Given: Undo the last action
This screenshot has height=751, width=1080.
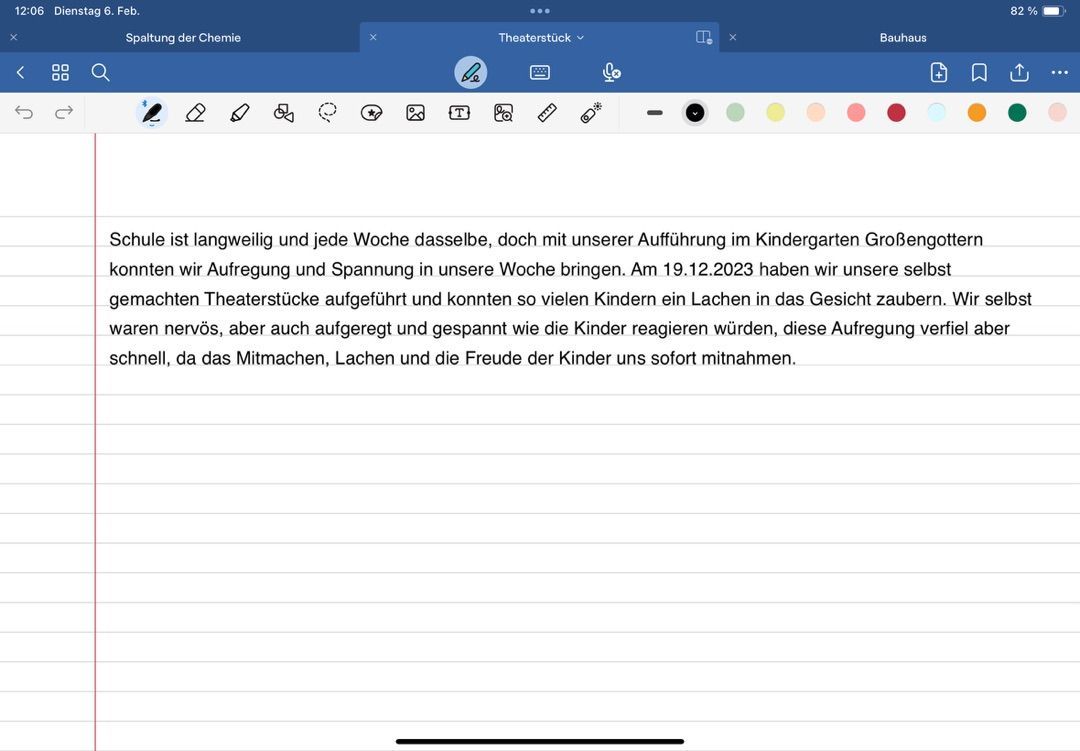Looking at the screenshot, I should (24, 112).
